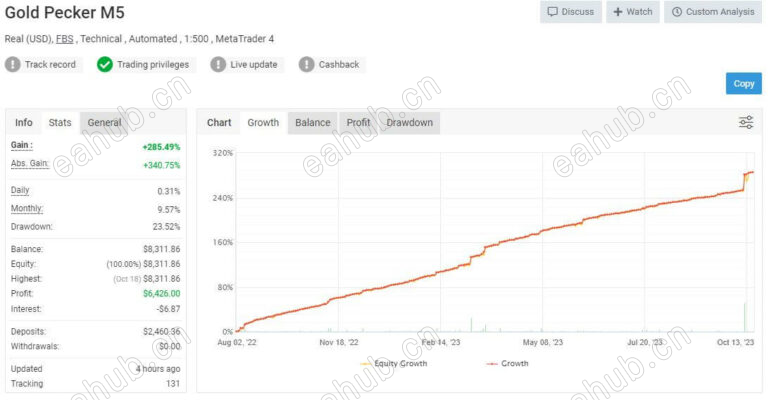Open chart settings sliders icon
The image size is (769, 400).
pyautogui.click(x=746, y=122)
